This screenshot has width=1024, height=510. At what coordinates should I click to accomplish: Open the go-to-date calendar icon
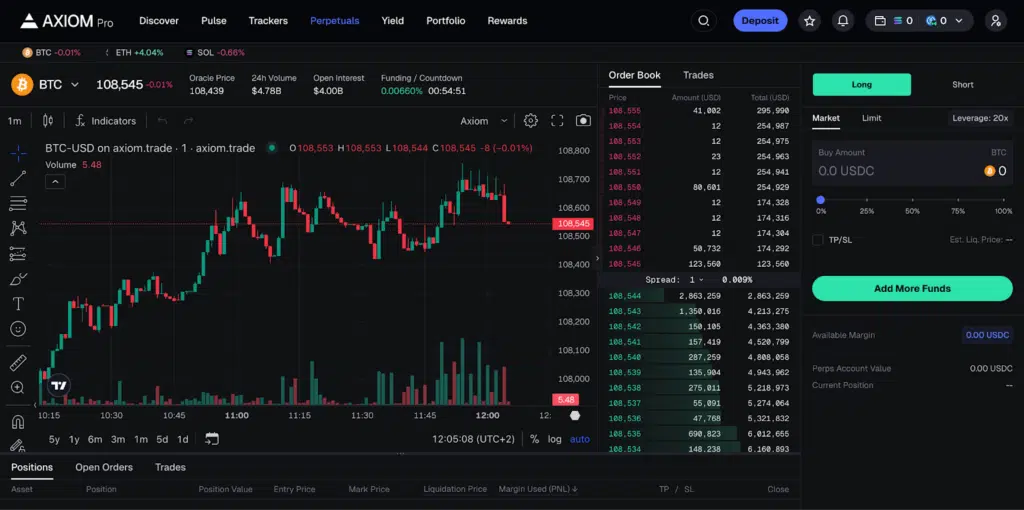[212, 439]
